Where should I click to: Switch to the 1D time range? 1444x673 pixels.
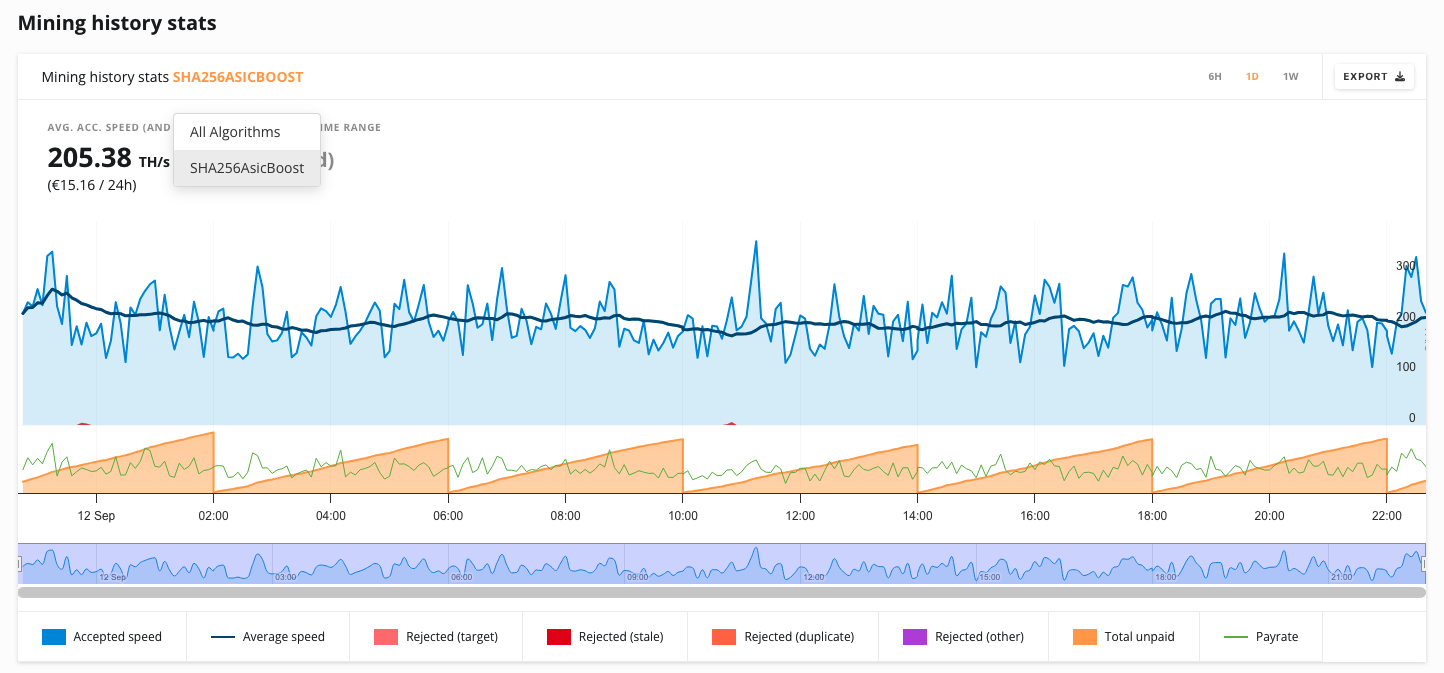[x=1252, y=77]
